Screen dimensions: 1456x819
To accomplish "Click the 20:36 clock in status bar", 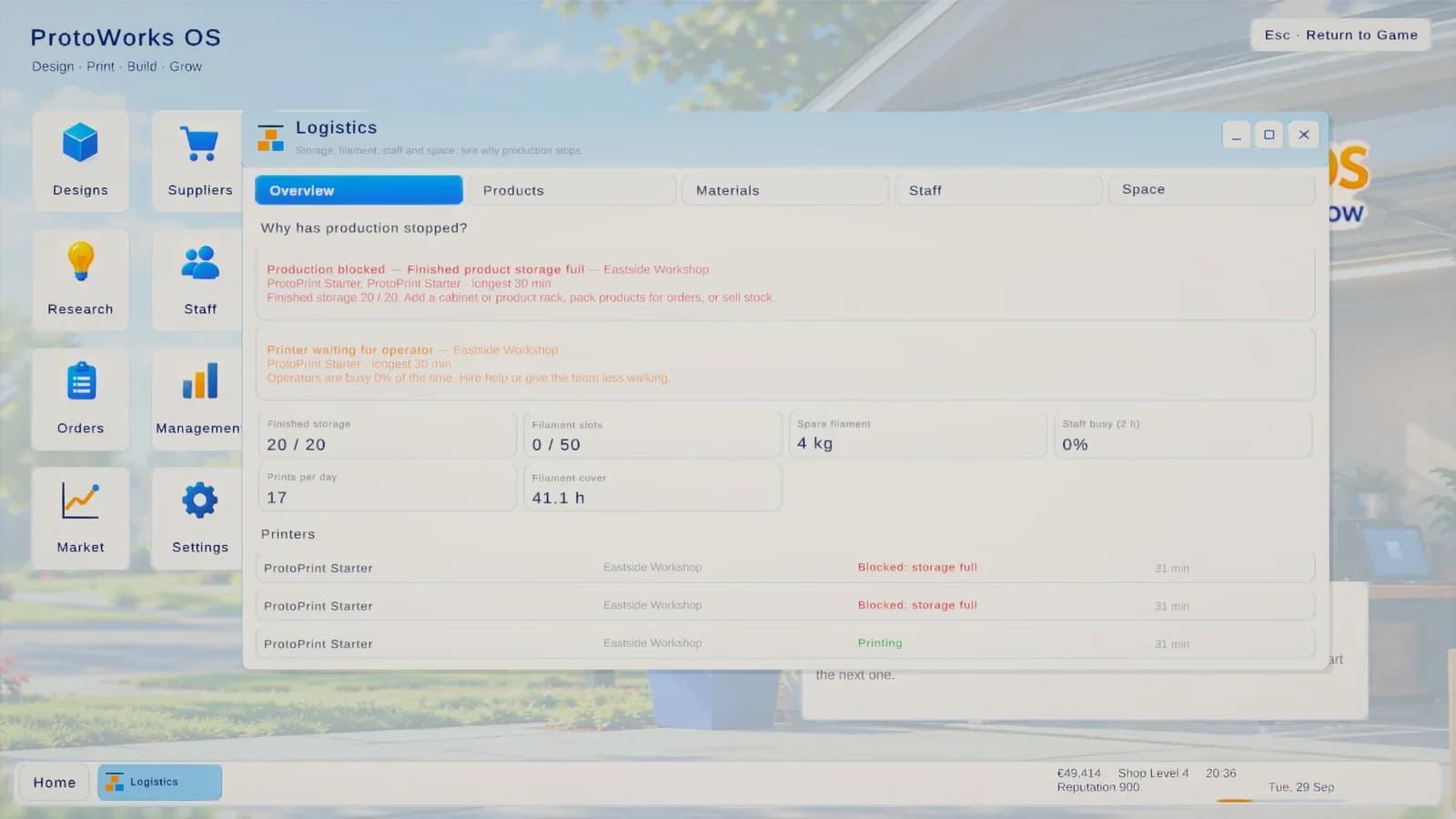I will (1220, 773).
